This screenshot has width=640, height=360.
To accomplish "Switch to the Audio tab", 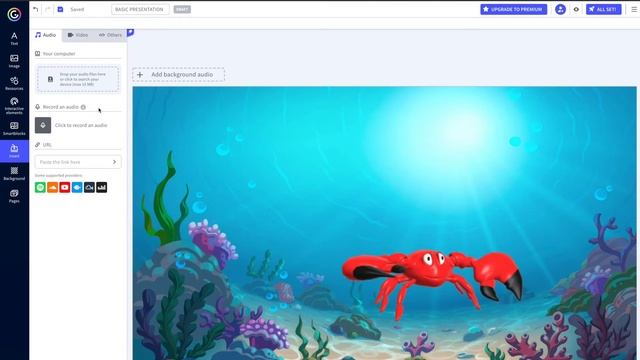I will coord(45,35).
